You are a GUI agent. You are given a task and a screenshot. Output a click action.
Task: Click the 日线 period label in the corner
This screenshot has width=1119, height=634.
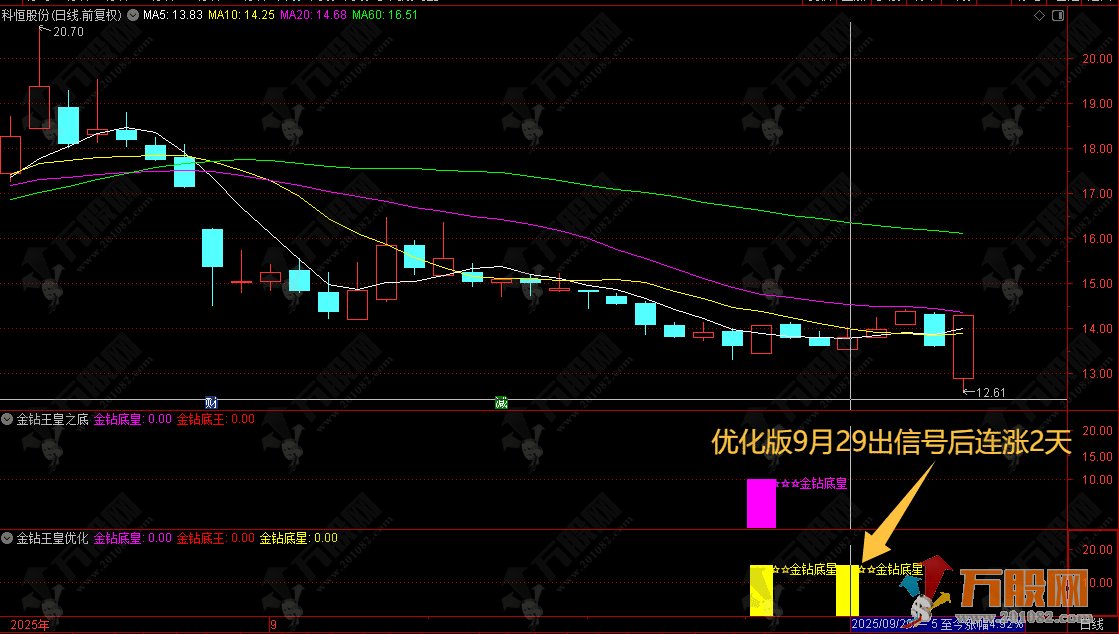pyautogui.click(x=1092, y=625)
